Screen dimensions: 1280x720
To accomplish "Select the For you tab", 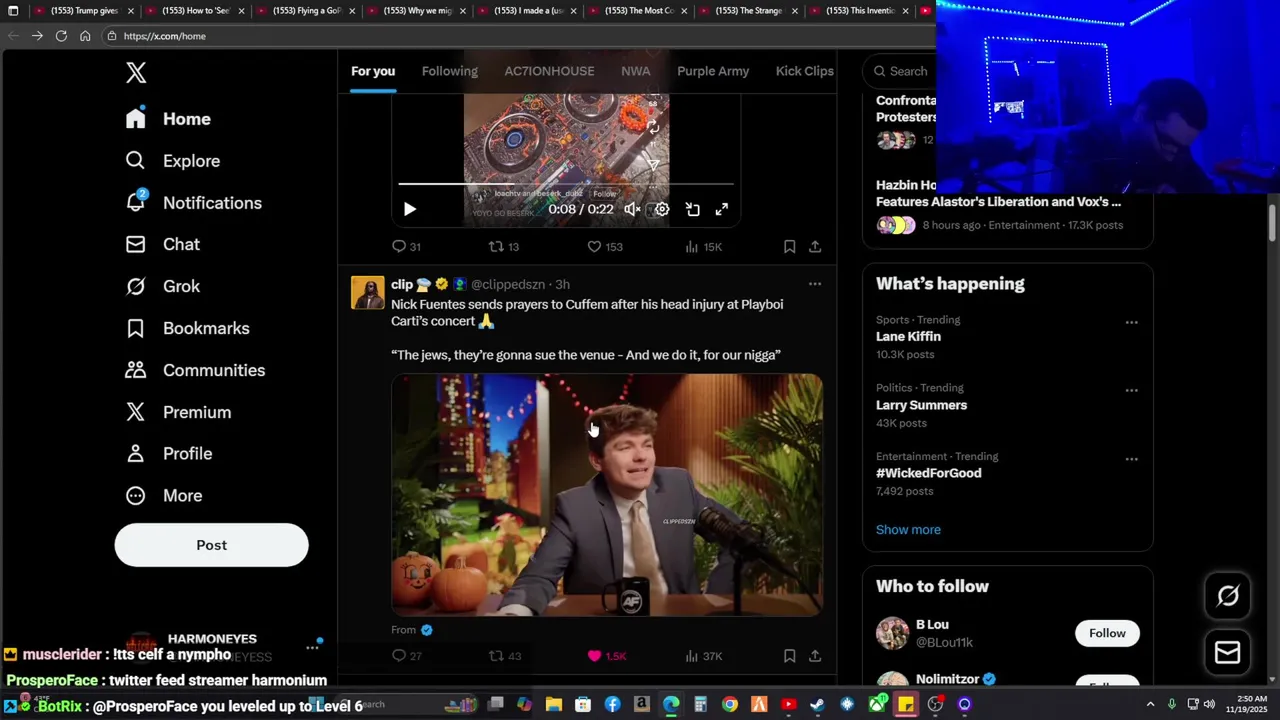I will click(x=373, y=71).
